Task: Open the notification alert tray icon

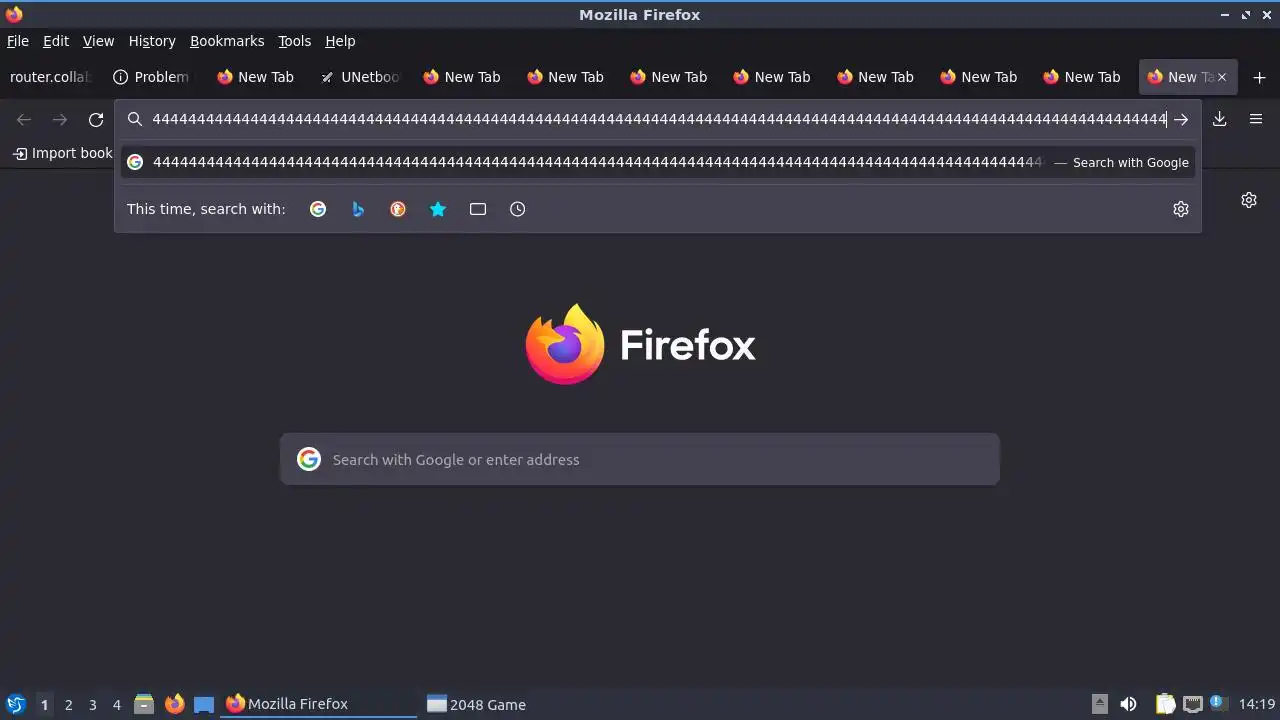Action: click(1217, 702)
